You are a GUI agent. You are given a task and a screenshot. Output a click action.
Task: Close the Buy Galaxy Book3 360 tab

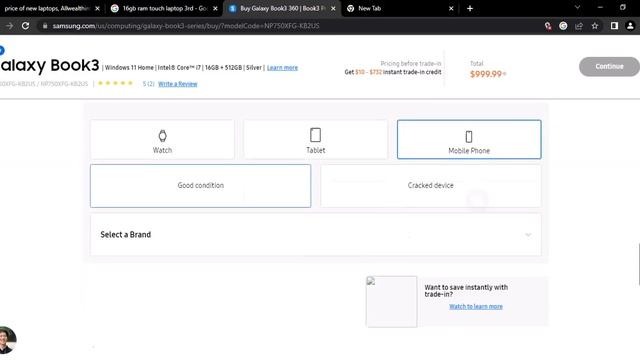click(333, 8)
